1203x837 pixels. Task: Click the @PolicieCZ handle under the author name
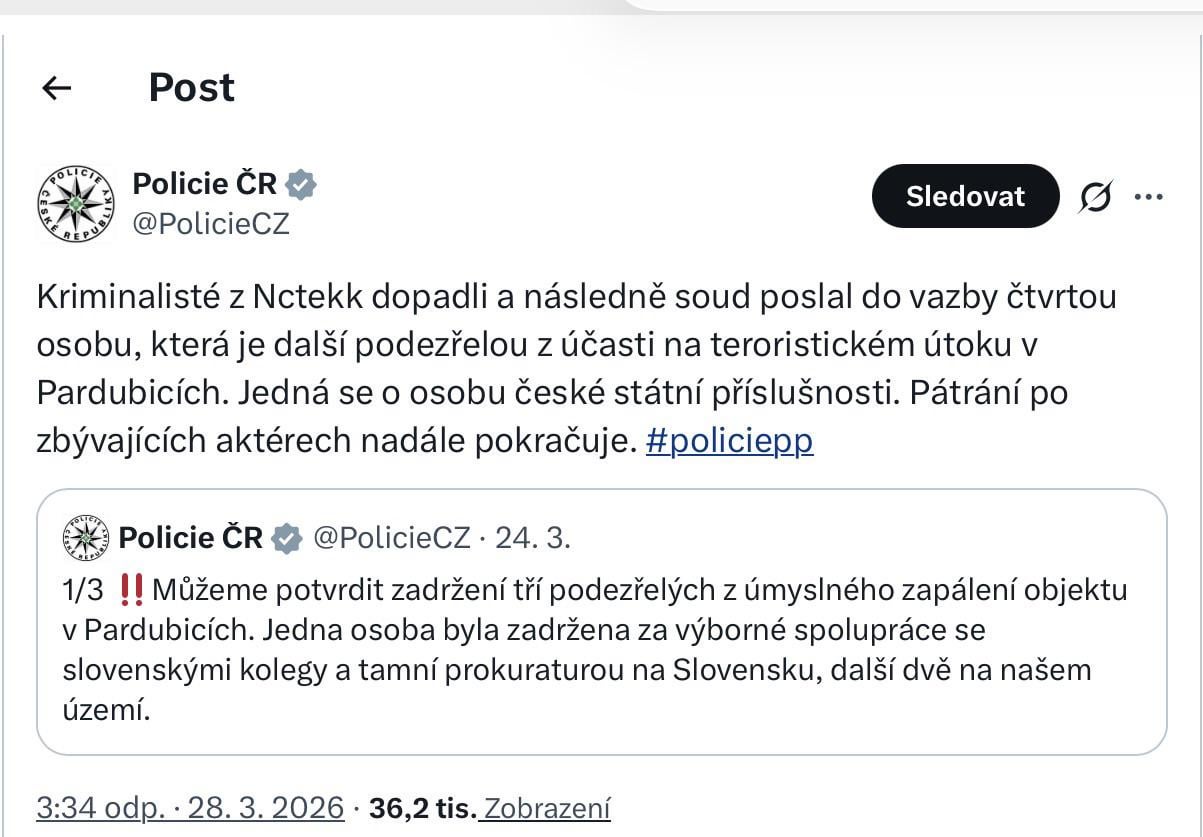211,223
